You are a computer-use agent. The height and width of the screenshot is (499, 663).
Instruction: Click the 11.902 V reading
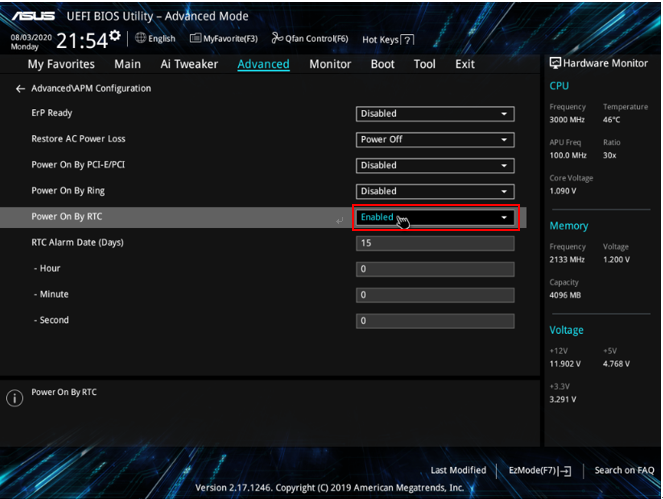coord(565,364)
